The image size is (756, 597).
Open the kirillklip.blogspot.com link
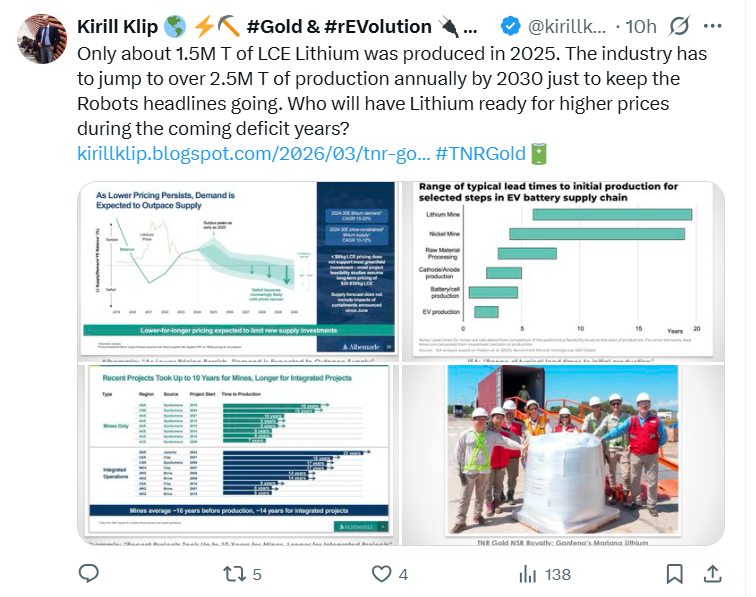click(254, 153)
